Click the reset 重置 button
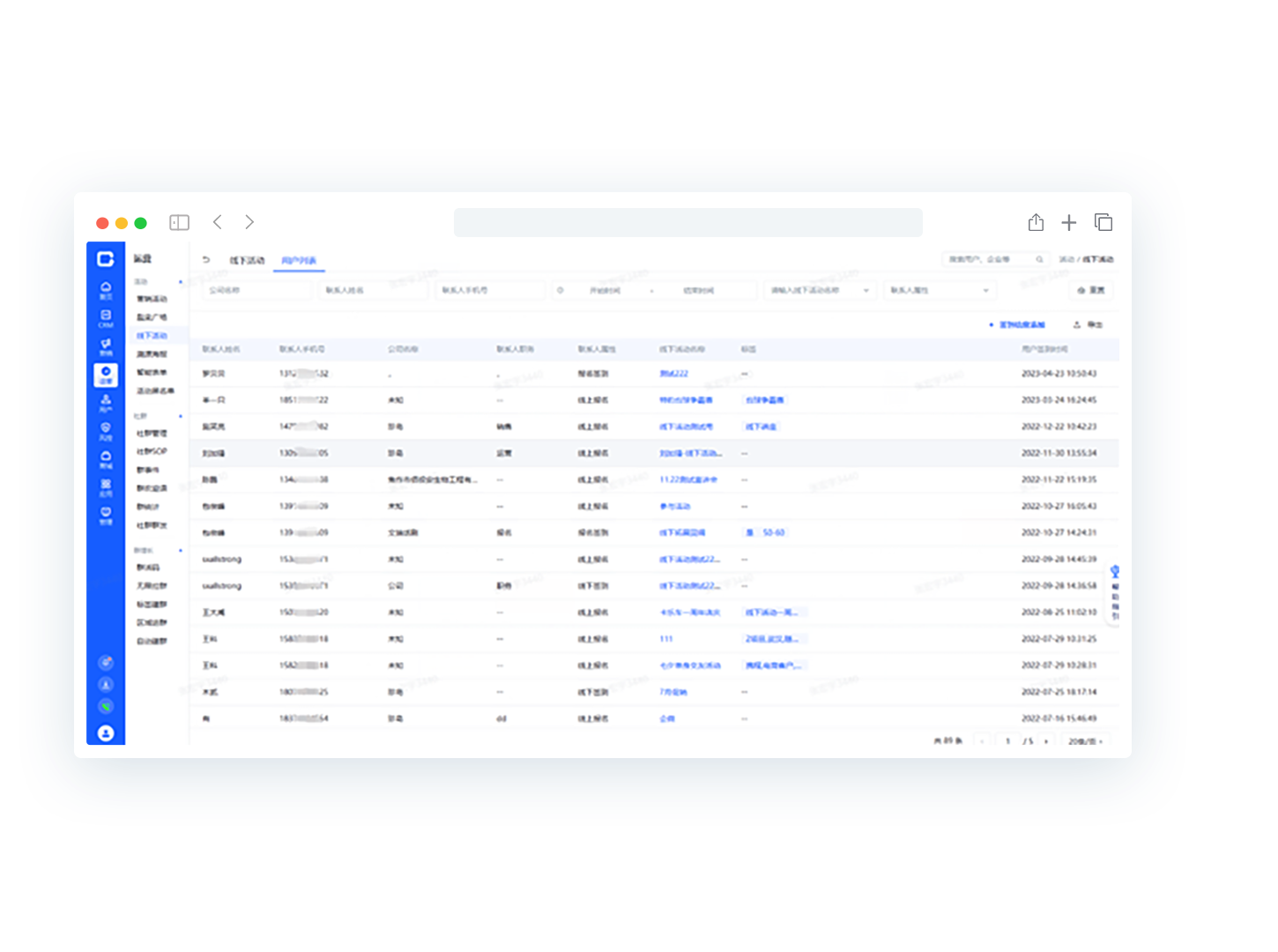The image size is (1278, 952). tap(1091, 290)
